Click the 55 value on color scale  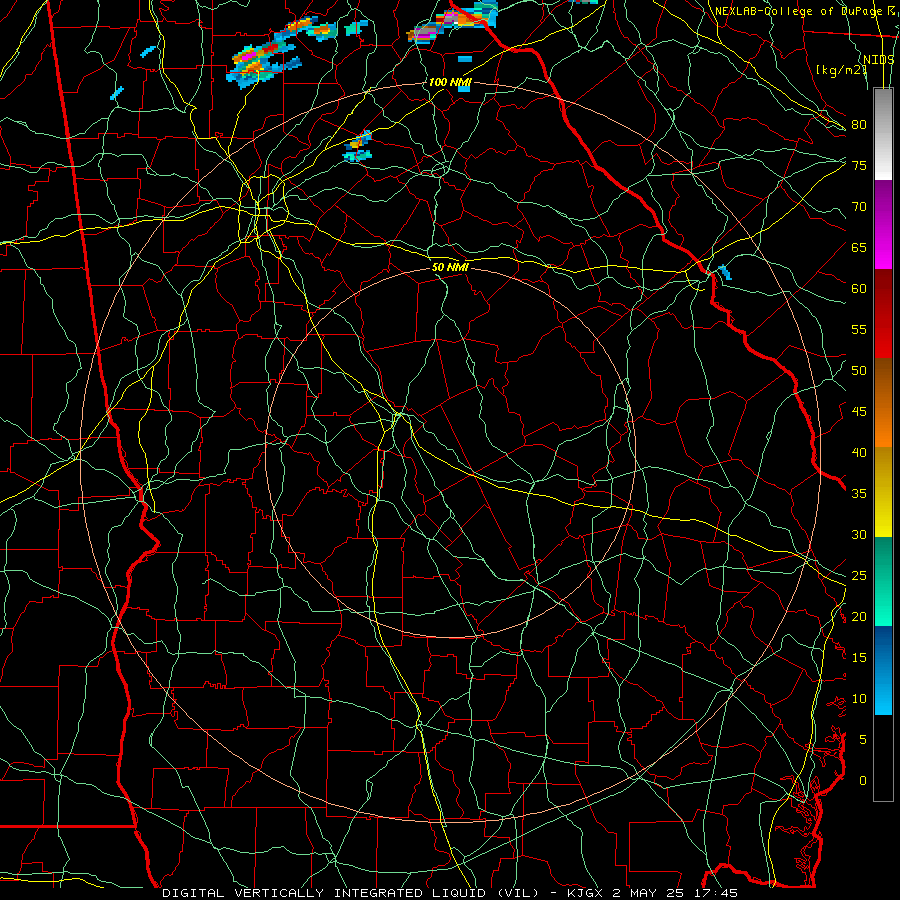point(859,329)
